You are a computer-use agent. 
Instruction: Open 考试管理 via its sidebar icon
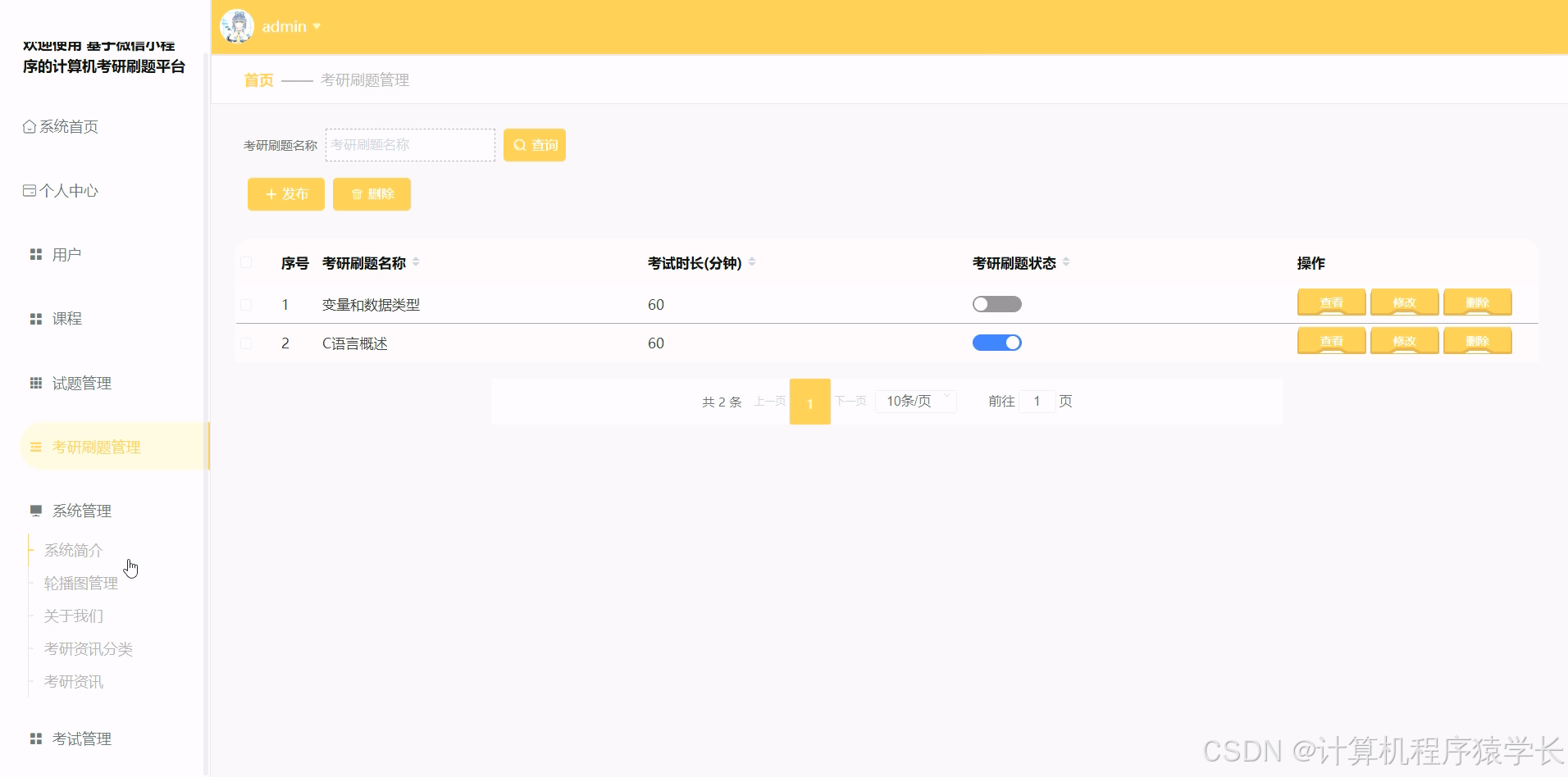[x=36, y=738]
